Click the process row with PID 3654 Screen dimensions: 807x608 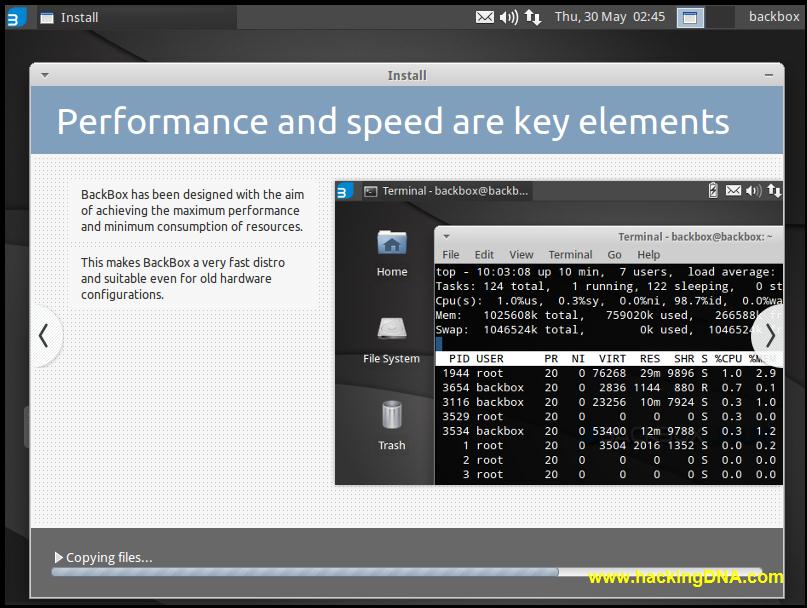609,388
